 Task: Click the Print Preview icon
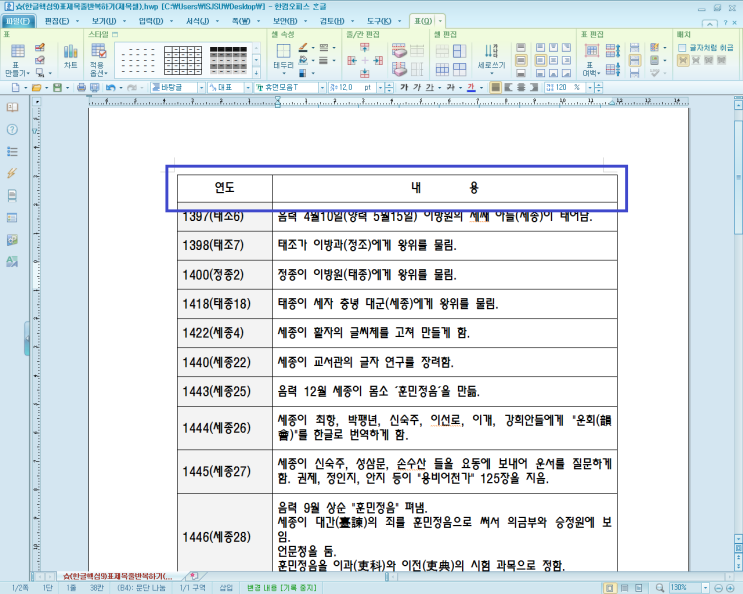click(x=95, y=88)
